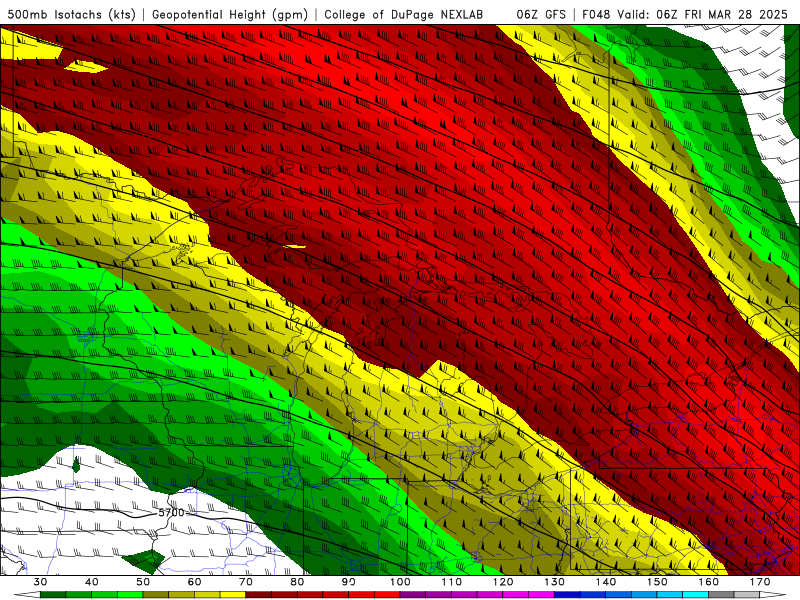
Task: Click the dark purple swatch just after 100
Action: coord(413,595)
